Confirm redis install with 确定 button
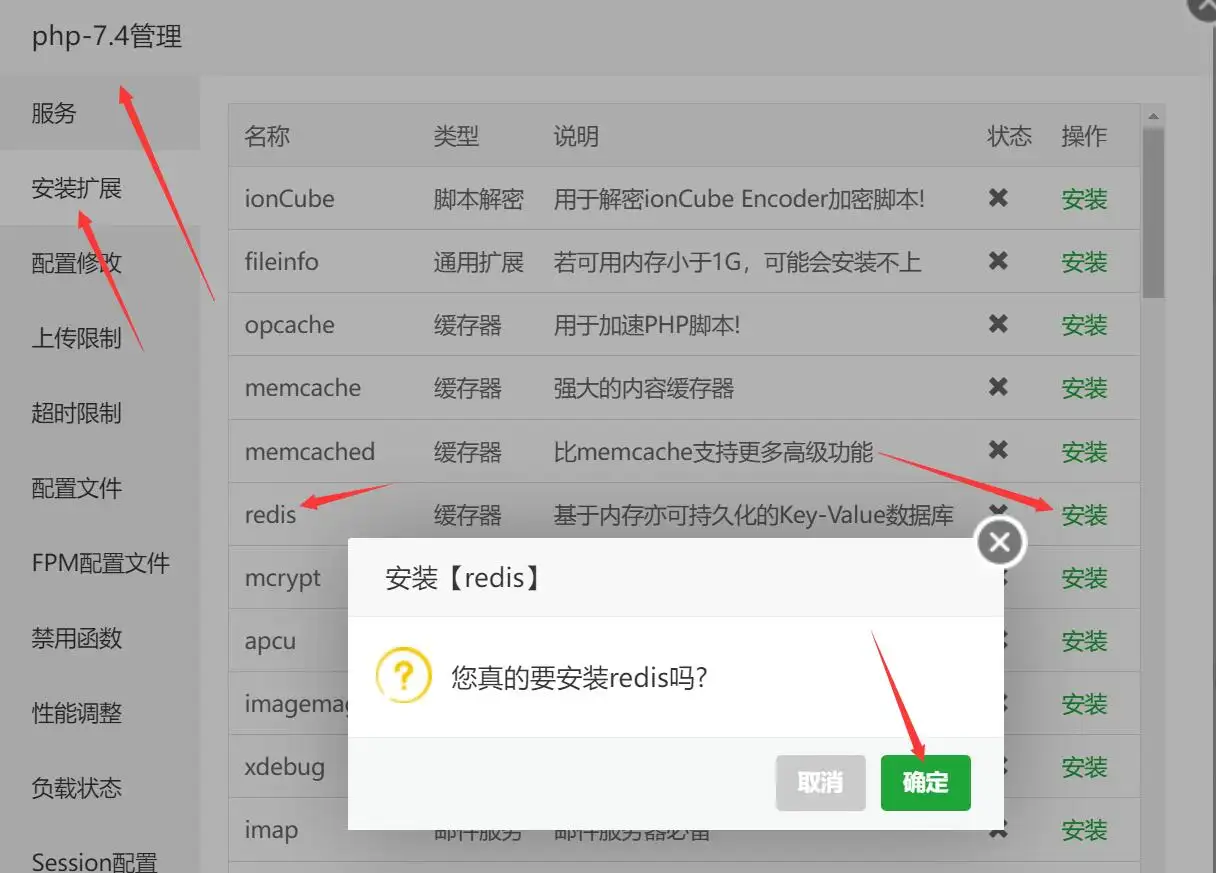Viewport: 1216px width, 873px height. pos(925,782)
